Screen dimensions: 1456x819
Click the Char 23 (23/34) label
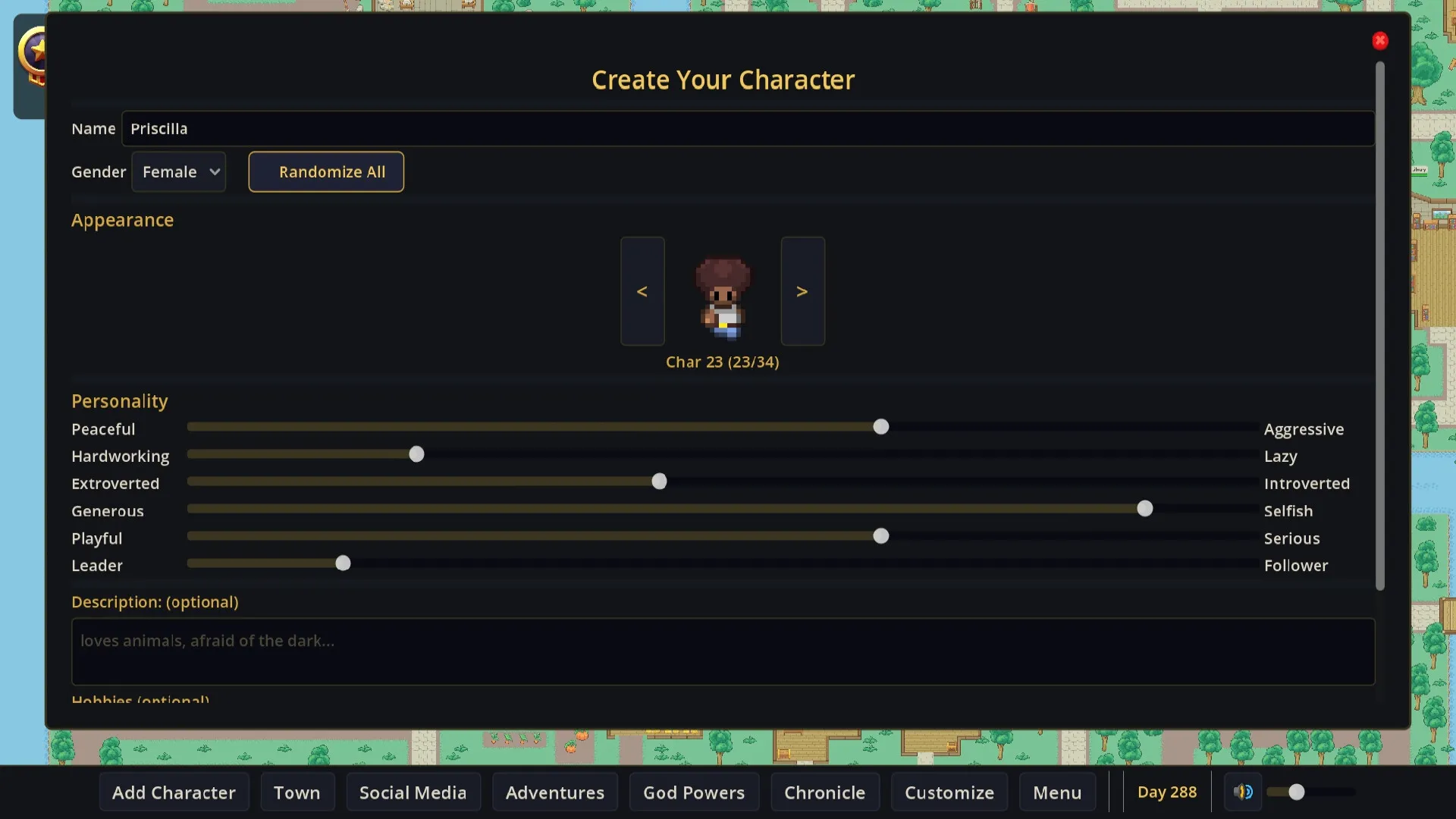[x=723, y=362]
